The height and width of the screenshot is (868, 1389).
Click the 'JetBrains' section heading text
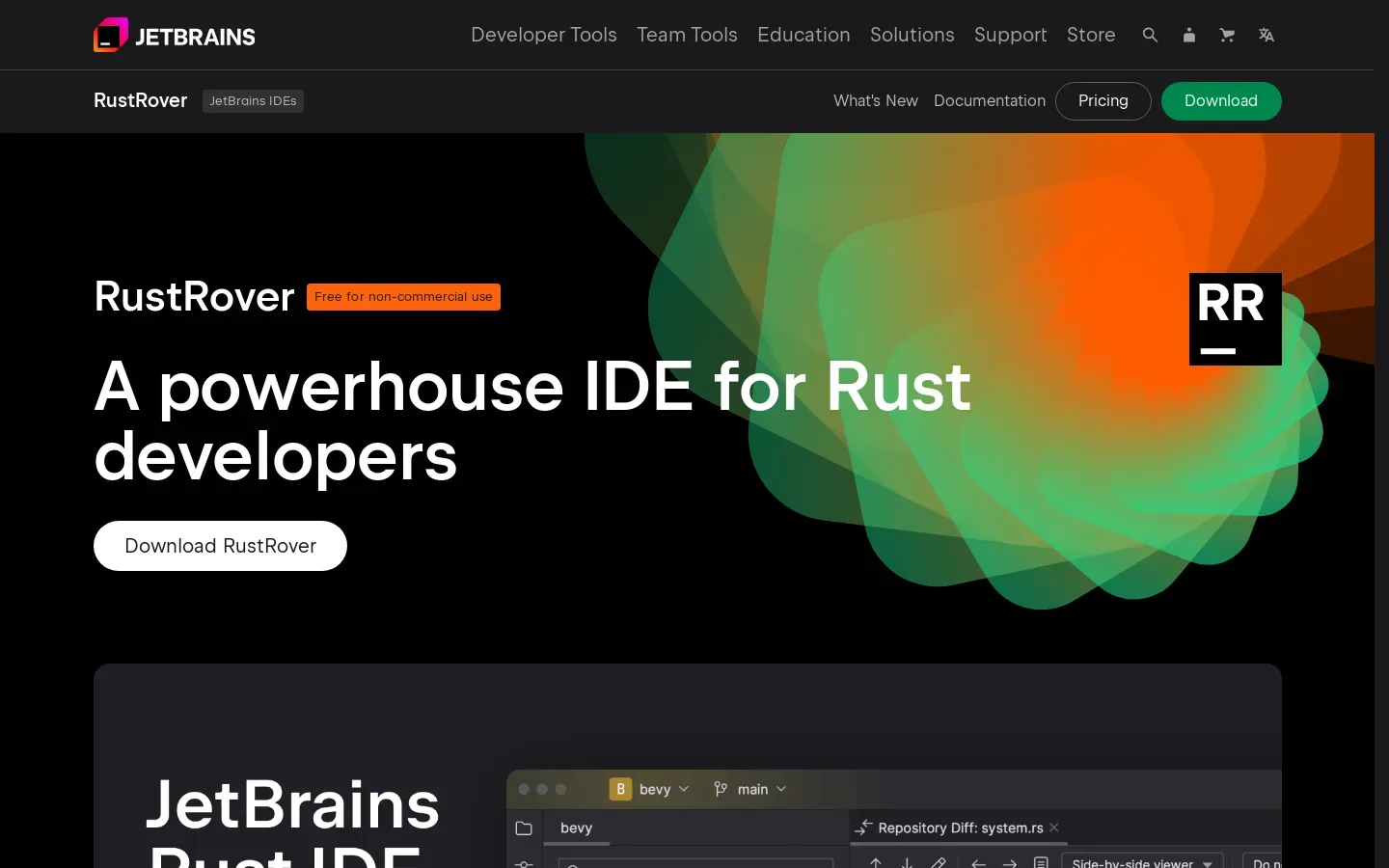point(292,805)
